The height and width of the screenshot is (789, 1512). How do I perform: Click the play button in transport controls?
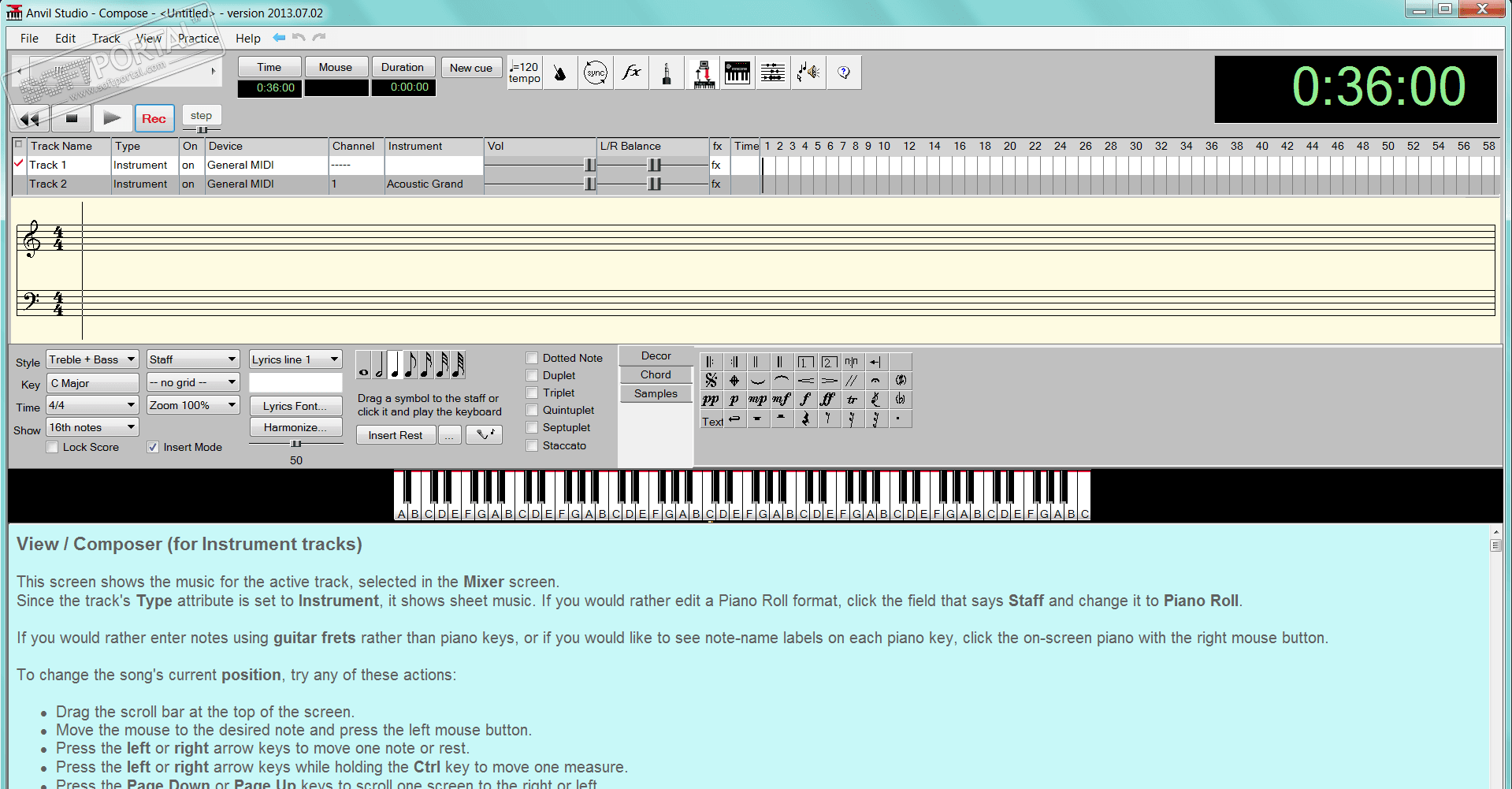point(113,118)
